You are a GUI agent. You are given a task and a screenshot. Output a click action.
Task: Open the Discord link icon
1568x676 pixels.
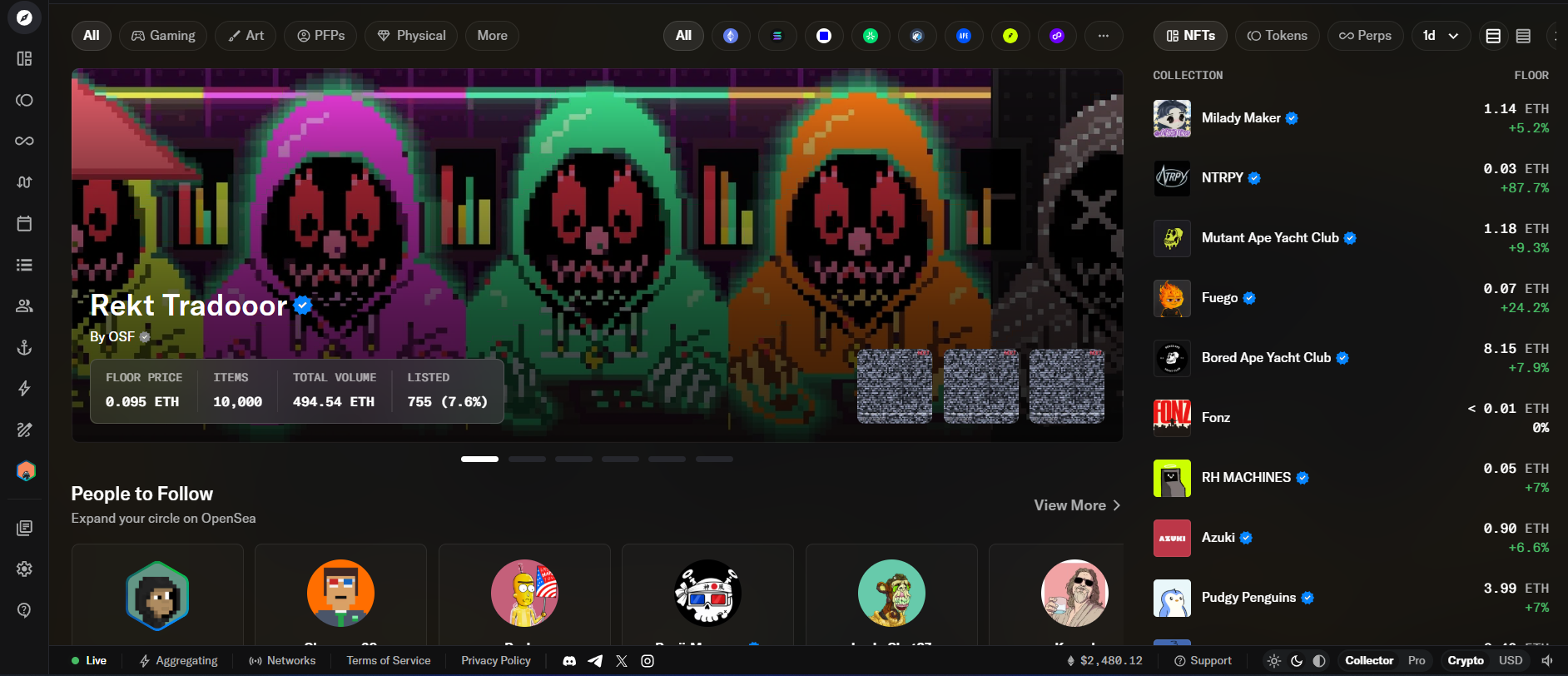tap(569, 661)
